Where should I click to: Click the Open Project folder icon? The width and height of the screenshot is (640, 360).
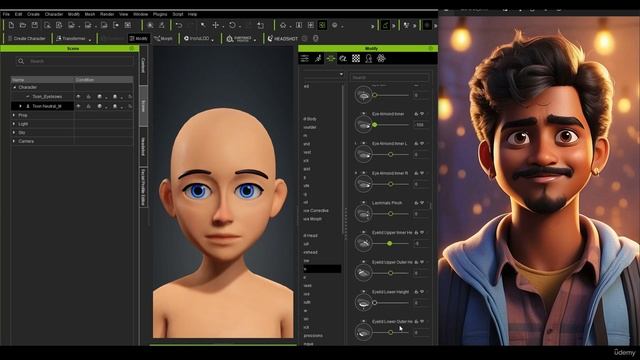[x=23, y=25]
